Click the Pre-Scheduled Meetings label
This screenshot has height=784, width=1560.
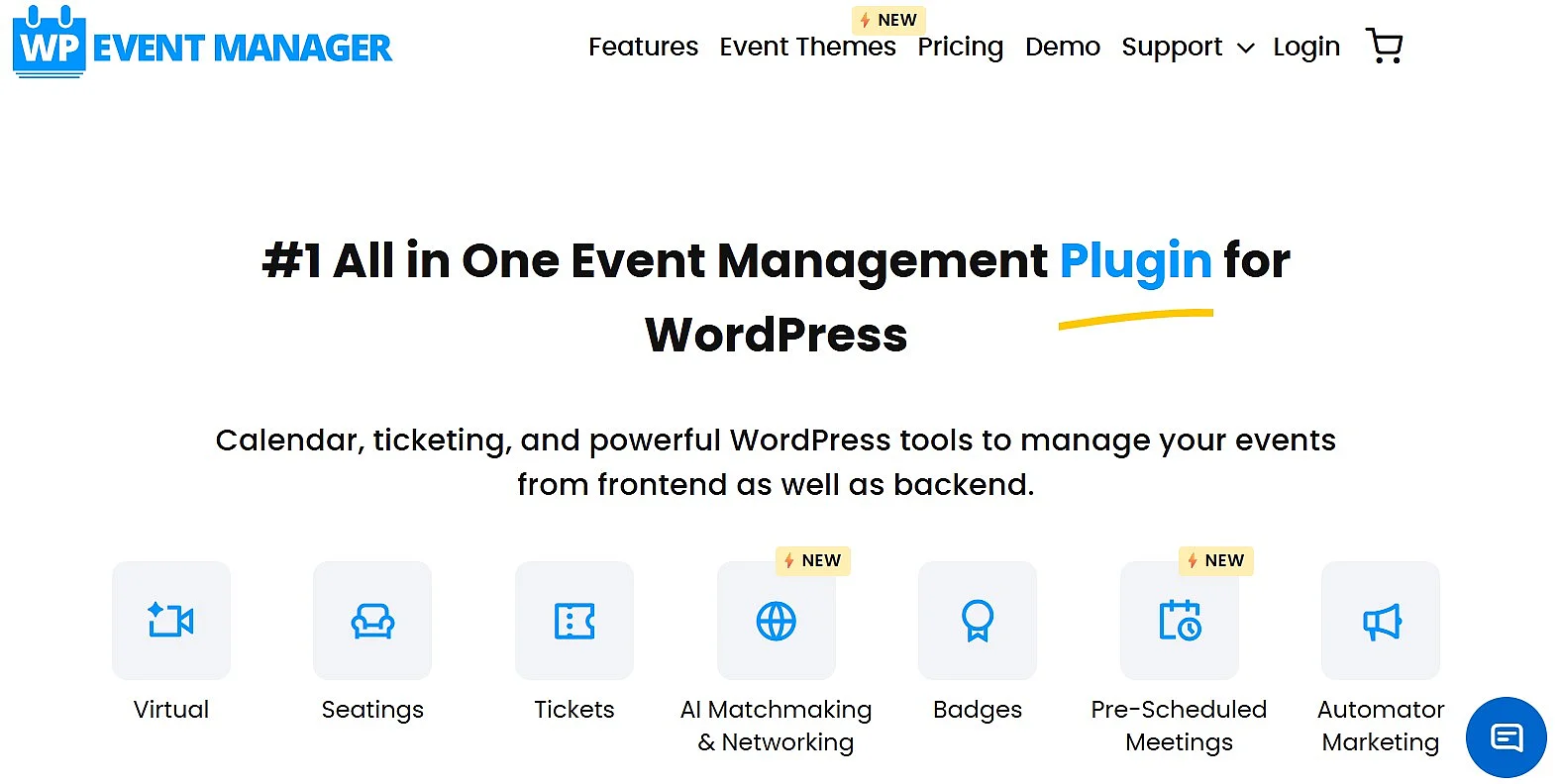pos(1179,726)
